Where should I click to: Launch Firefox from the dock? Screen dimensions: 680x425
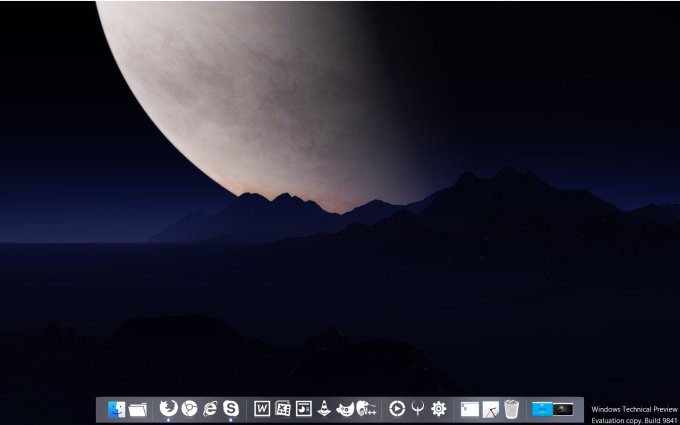point(168,408)
